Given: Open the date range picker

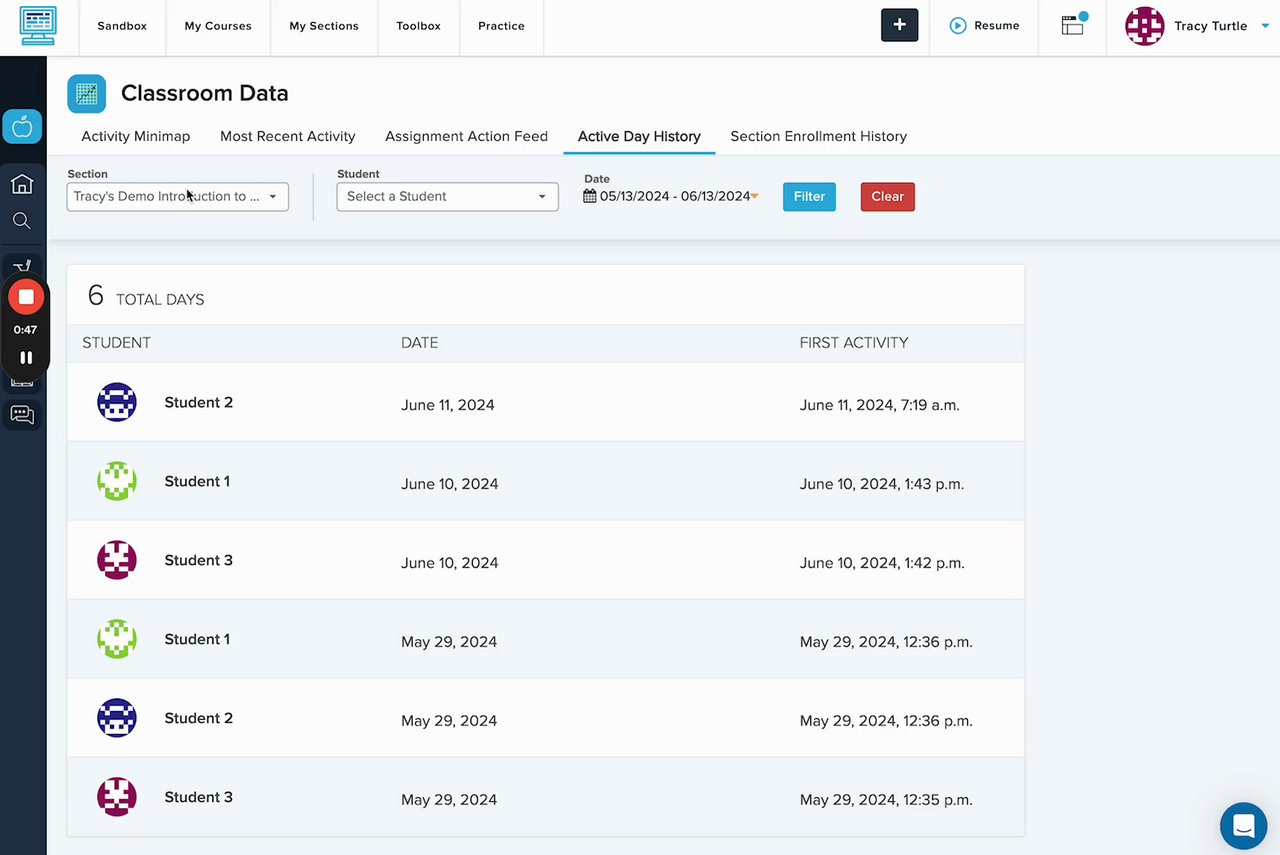Looking at the screenshot, I should coord(674,197).
